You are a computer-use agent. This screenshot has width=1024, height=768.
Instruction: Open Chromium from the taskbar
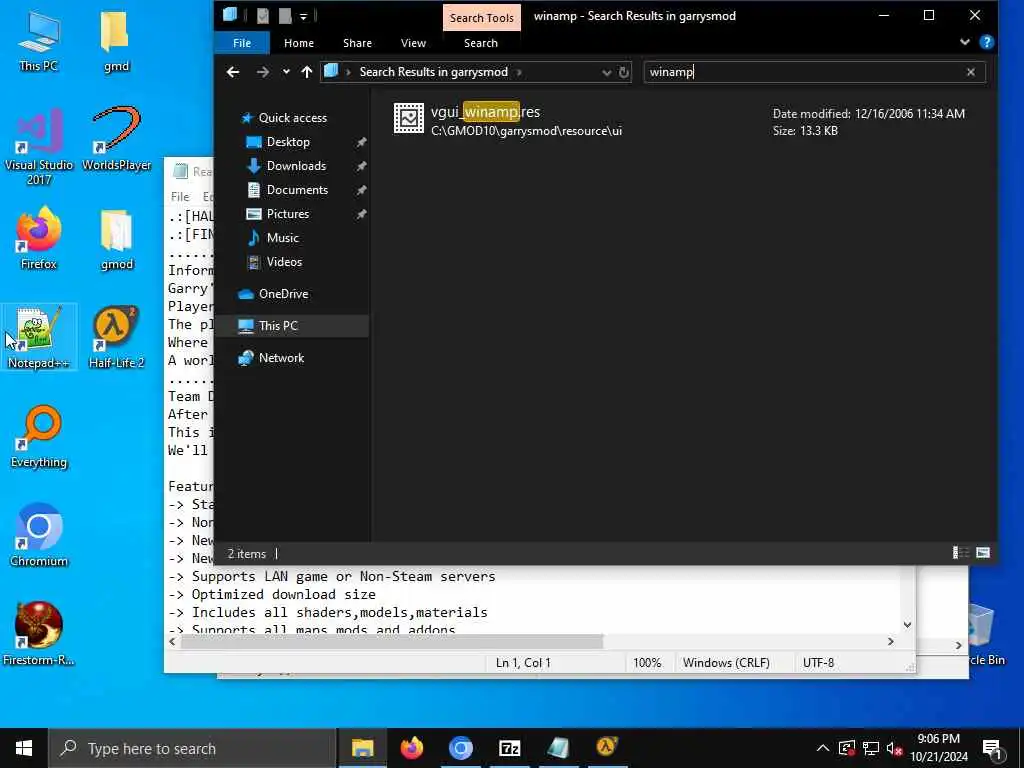(x=460, y=748)
